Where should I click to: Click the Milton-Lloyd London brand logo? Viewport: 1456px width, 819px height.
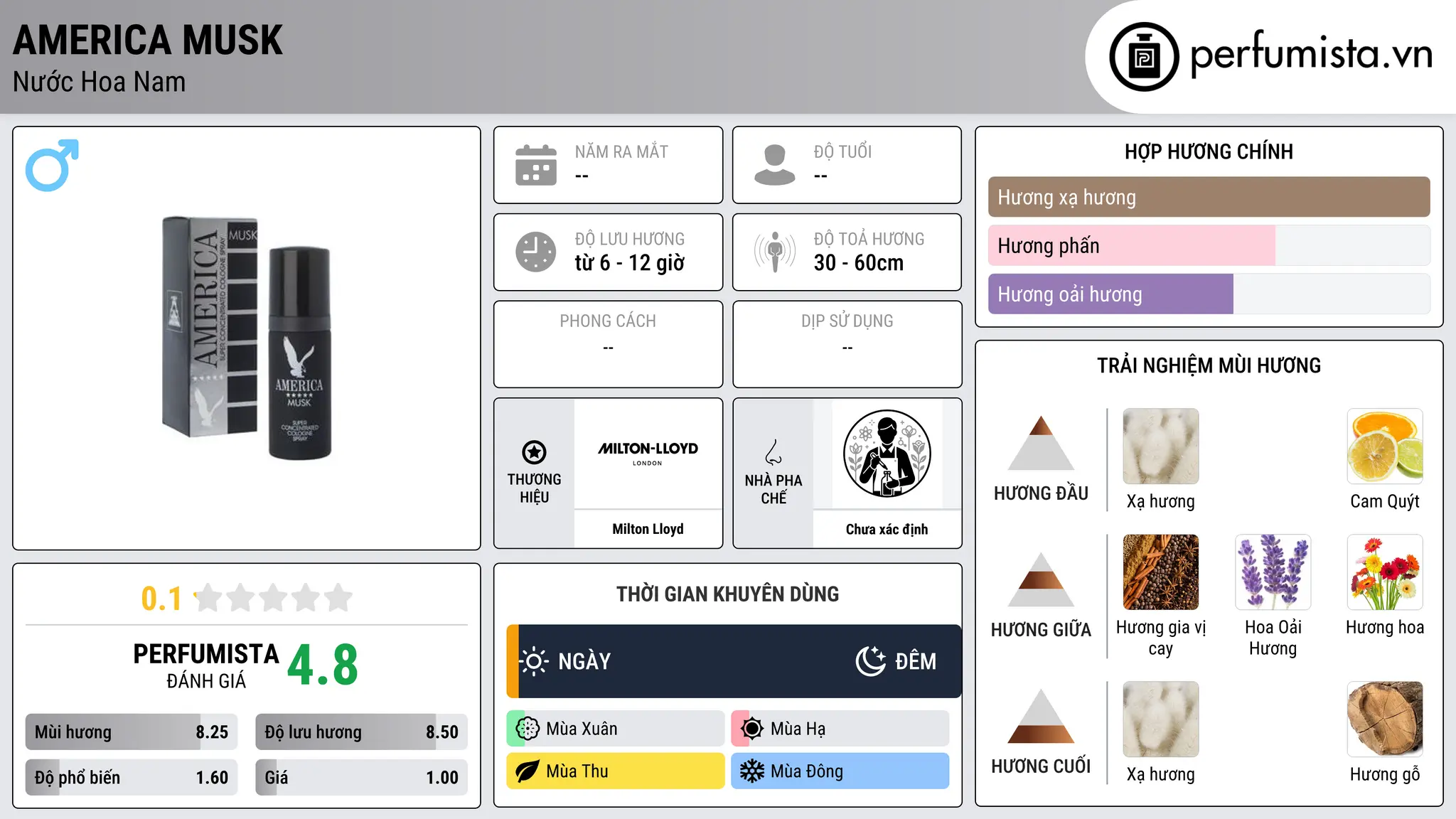click(x=648, y=453)
